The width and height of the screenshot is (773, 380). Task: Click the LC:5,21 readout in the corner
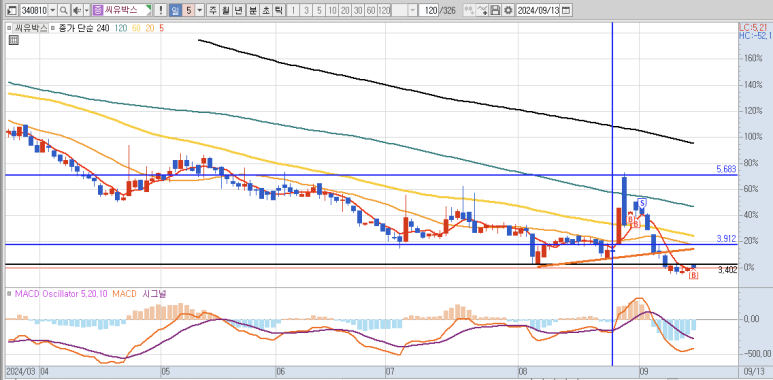(753, 27)
